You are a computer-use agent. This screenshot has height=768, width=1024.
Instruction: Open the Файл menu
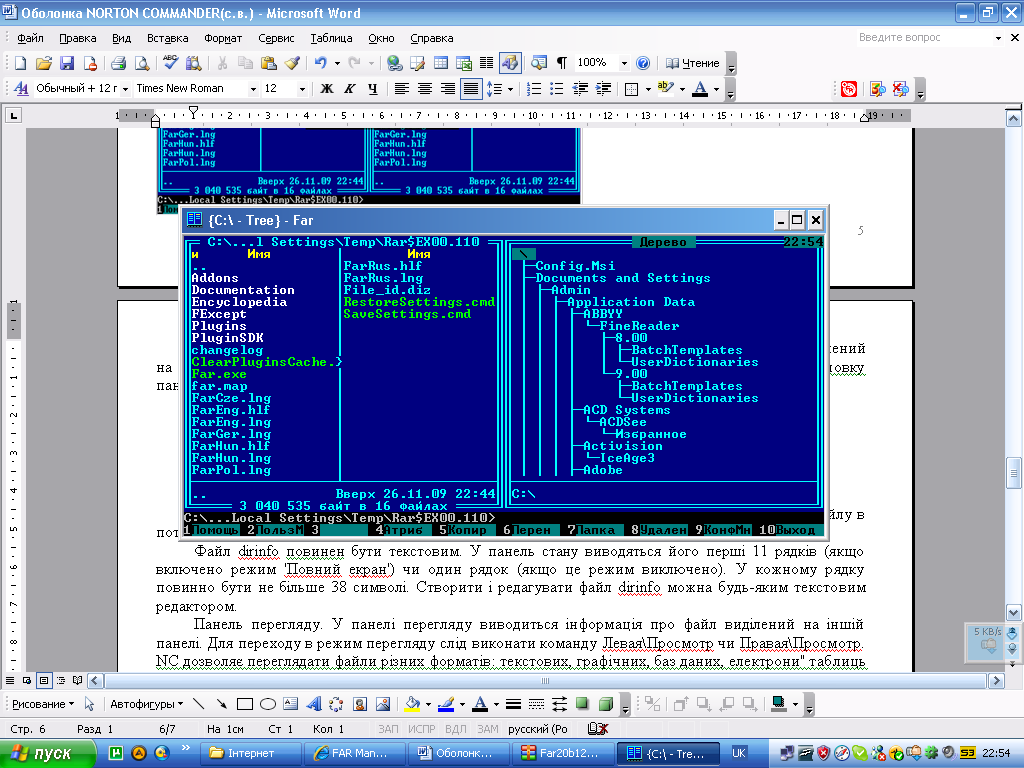click(30, 38)
